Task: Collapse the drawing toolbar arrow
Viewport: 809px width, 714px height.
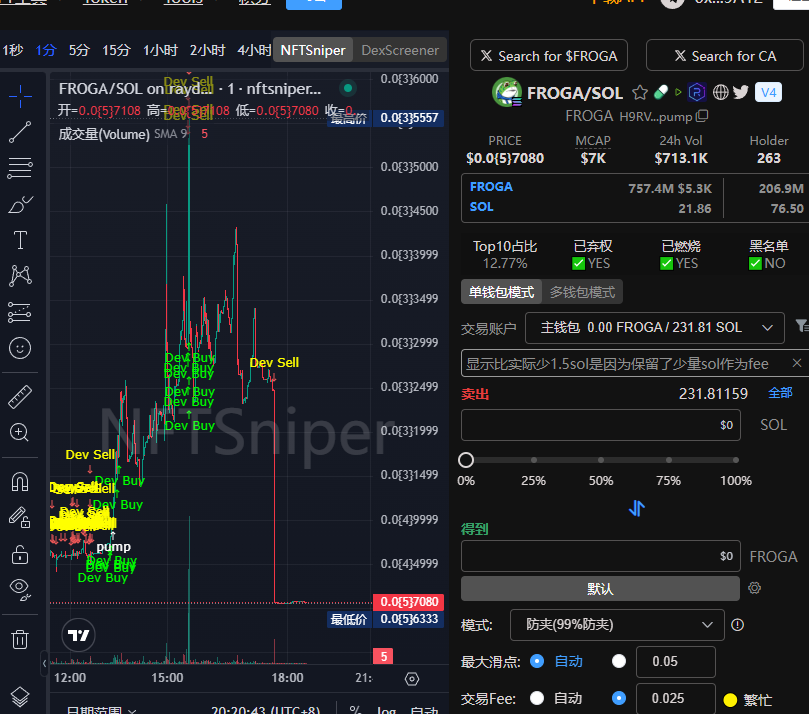Action: pos(44,663)
